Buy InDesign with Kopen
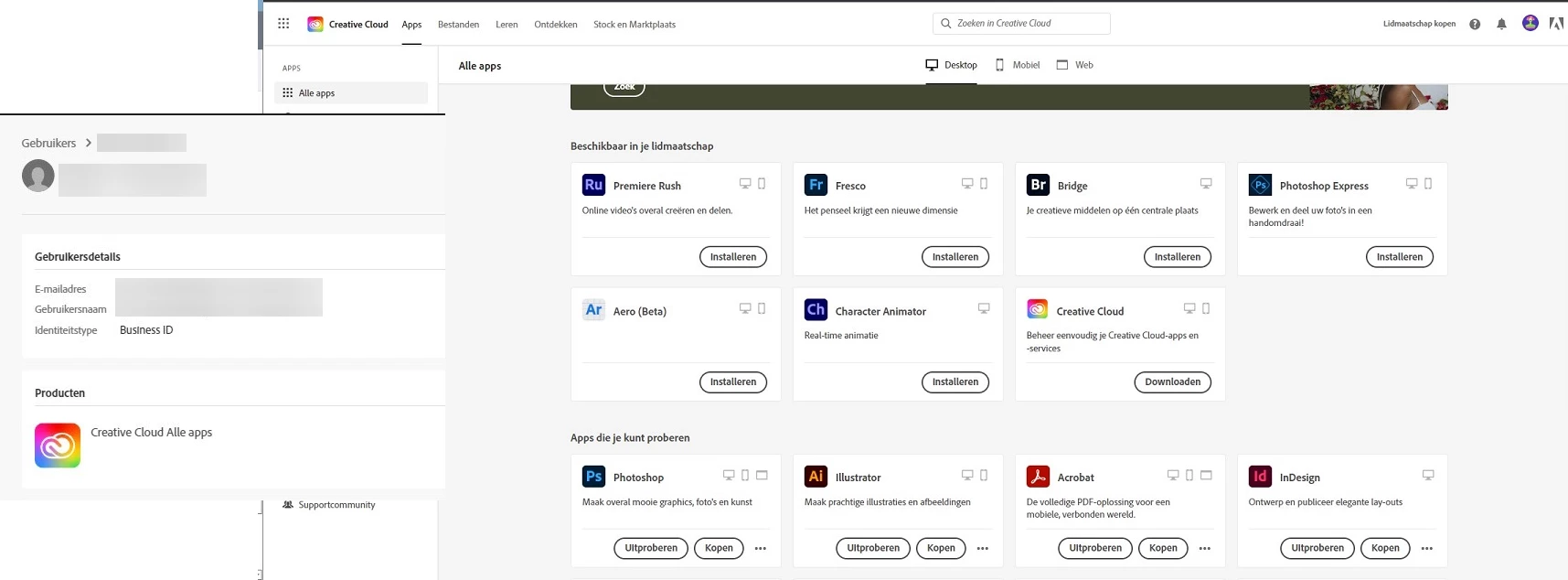Viewport: 1568px width, 580px height. 1385,549
